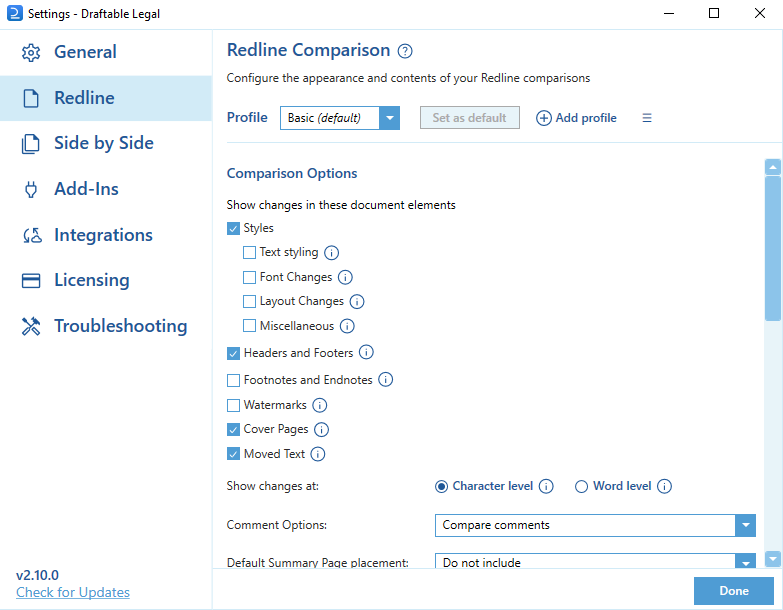Expand Default Summary Page placement dropdown
The image size is (783, 610).
click(595, 561)
